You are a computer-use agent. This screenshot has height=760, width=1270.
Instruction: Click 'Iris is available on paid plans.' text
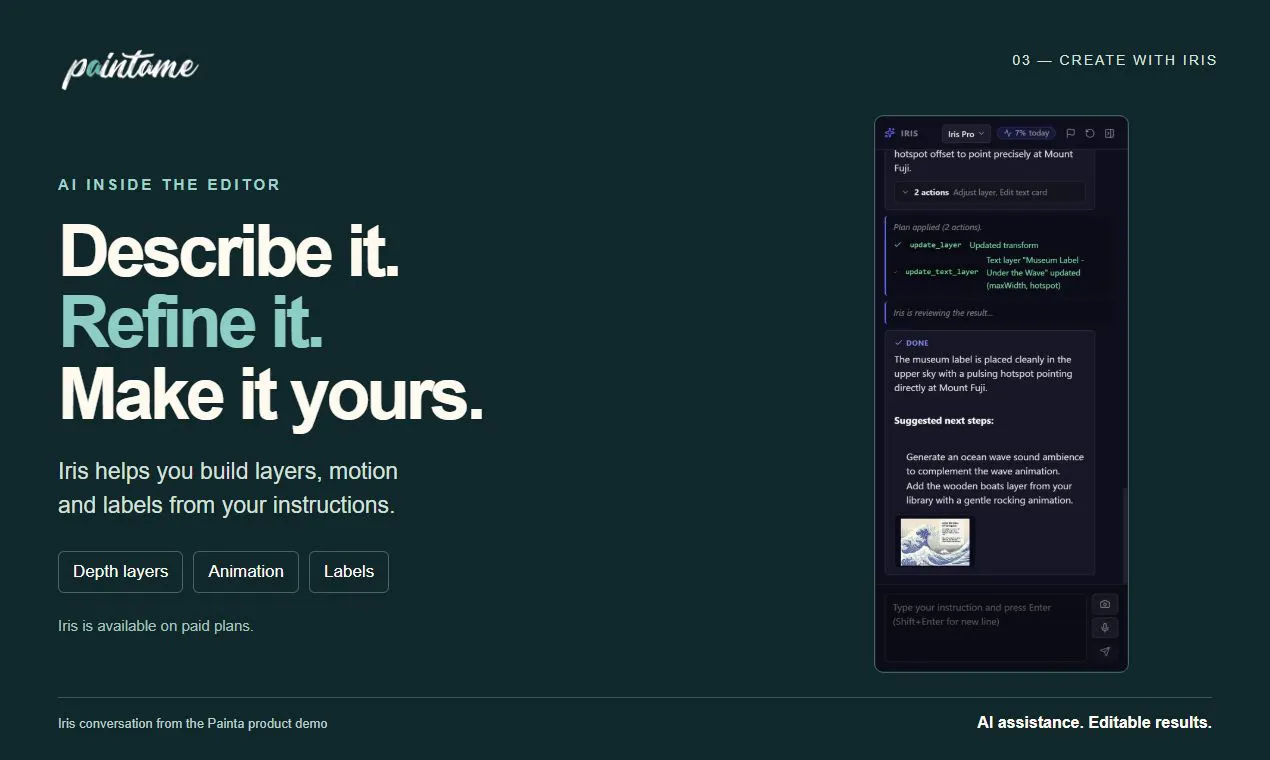[x=156, y=626]
